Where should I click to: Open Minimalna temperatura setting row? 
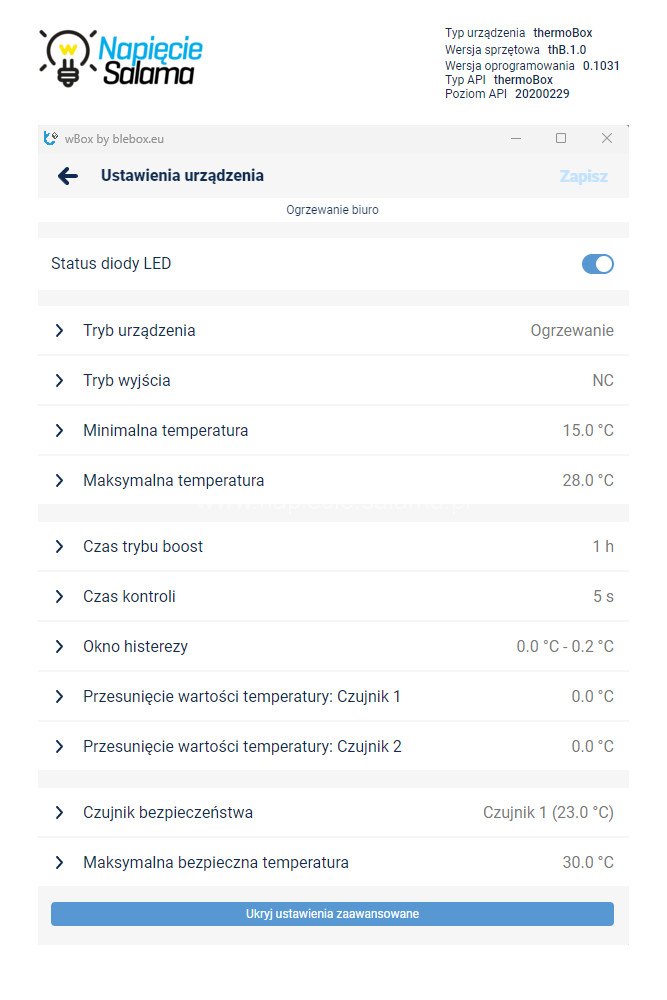tap(333, 430)
